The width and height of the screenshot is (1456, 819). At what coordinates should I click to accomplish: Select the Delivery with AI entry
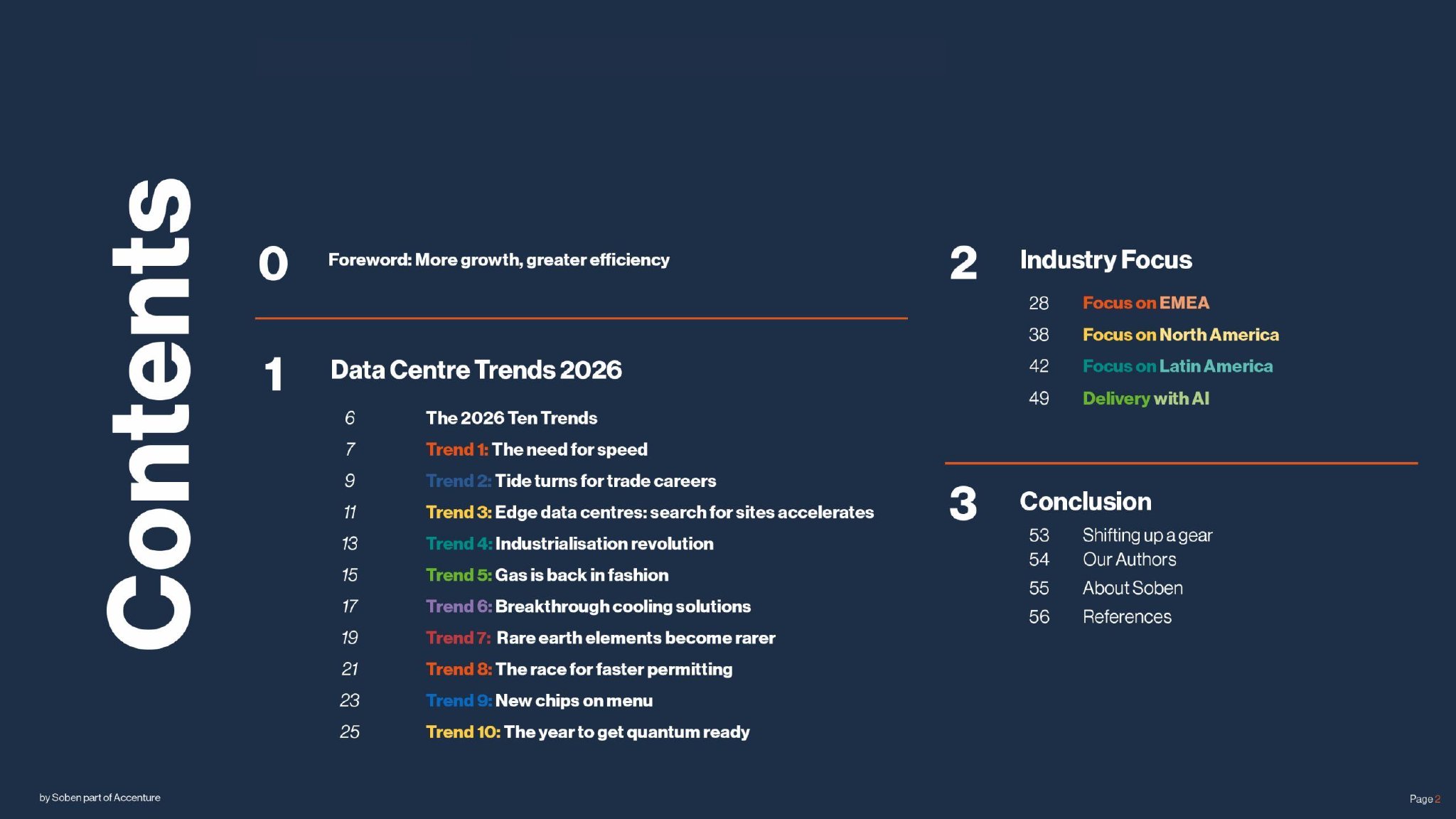pyautogui.click(x=1145, y=399)
